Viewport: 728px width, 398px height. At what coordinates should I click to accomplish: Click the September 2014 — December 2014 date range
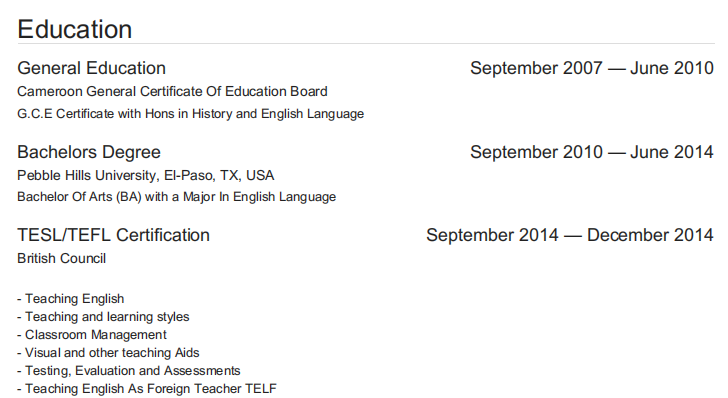[x=570, y=235]
